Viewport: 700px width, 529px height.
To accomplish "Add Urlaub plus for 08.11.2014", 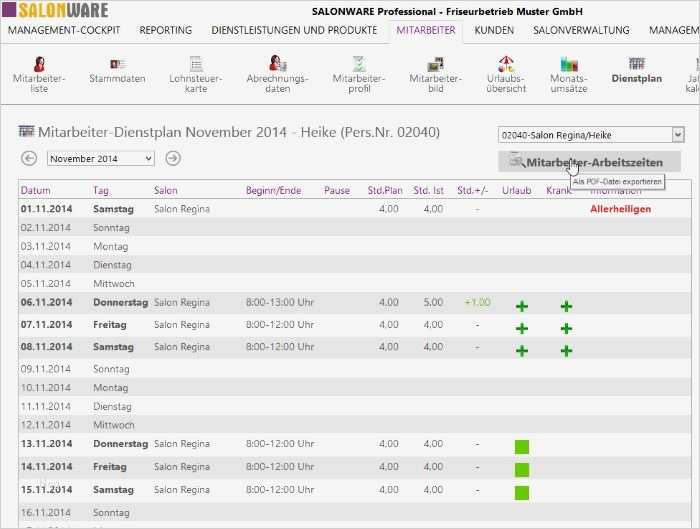I will (522, 351).
